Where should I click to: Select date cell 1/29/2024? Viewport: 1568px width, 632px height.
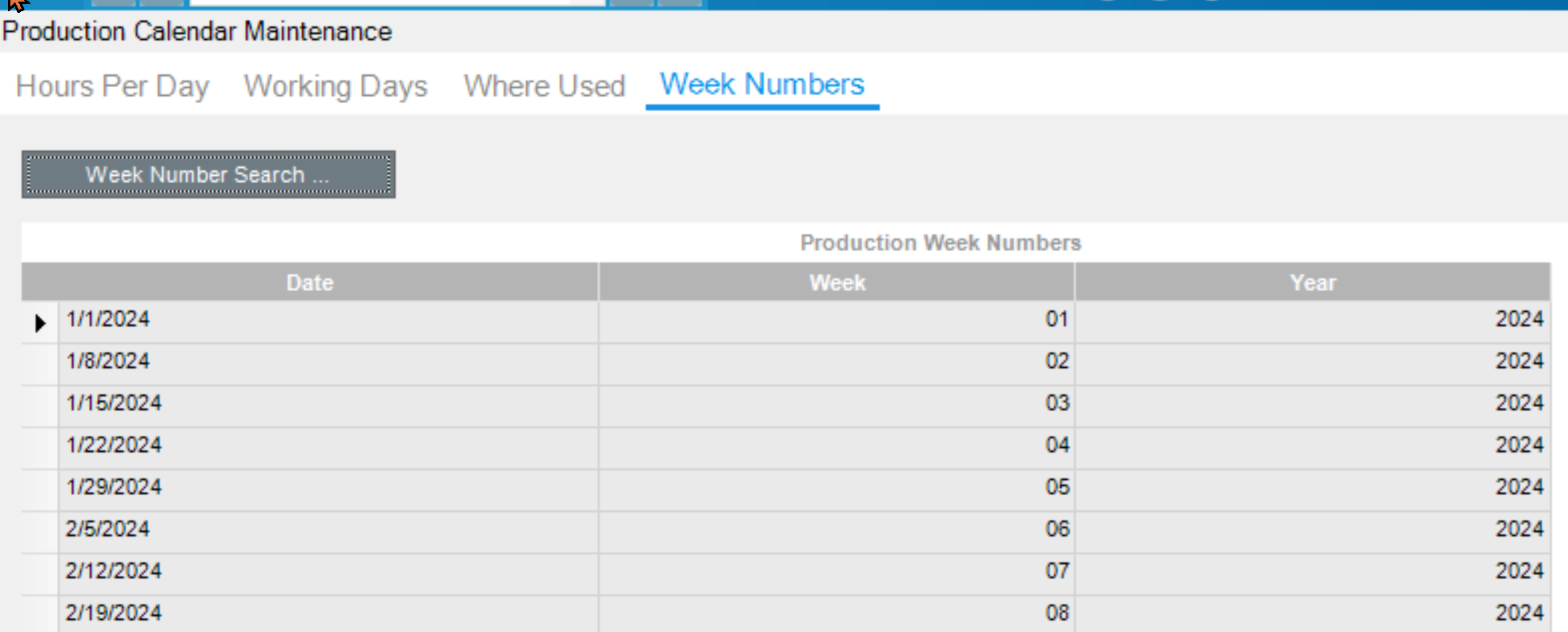tap(329, 490)
